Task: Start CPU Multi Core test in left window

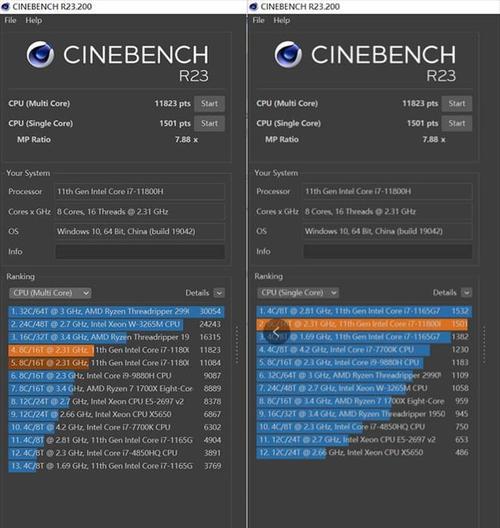Action: [x=209, y=103]
